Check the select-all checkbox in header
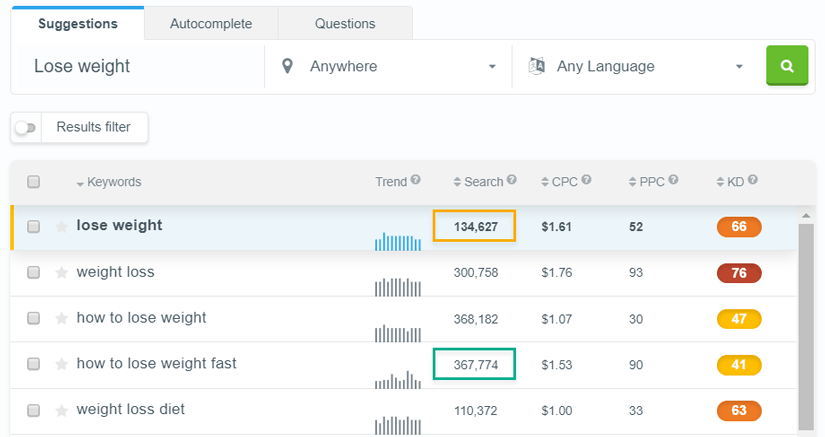Image resolution: width=825 pixels, height=437 pixels. 34,182
